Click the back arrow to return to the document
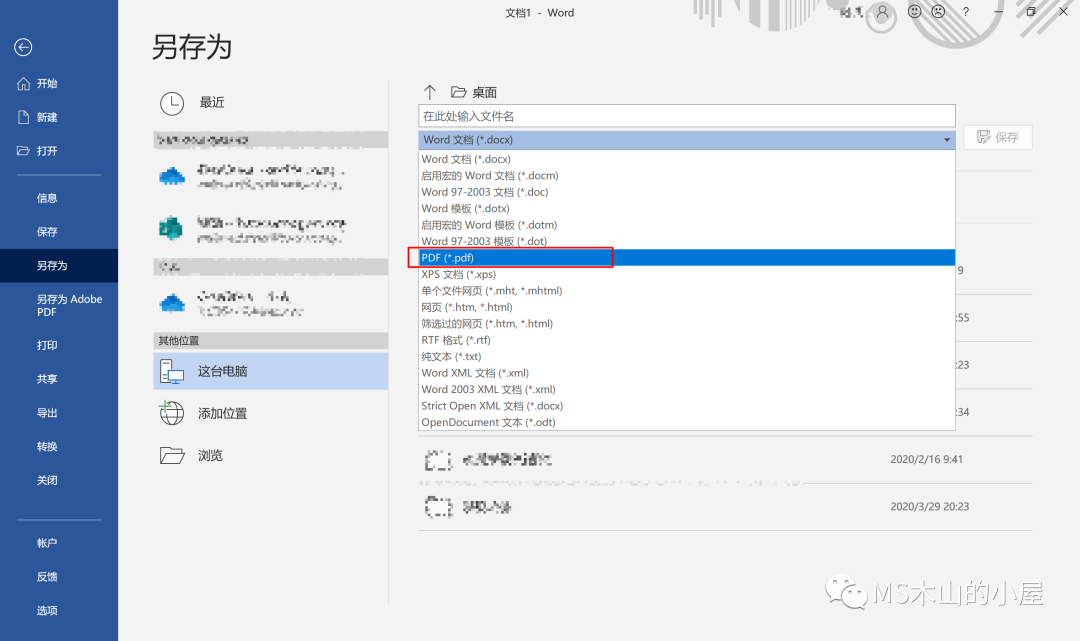Image resolution: width=1080 pixels, height=641 pixels. pos(23,47)
